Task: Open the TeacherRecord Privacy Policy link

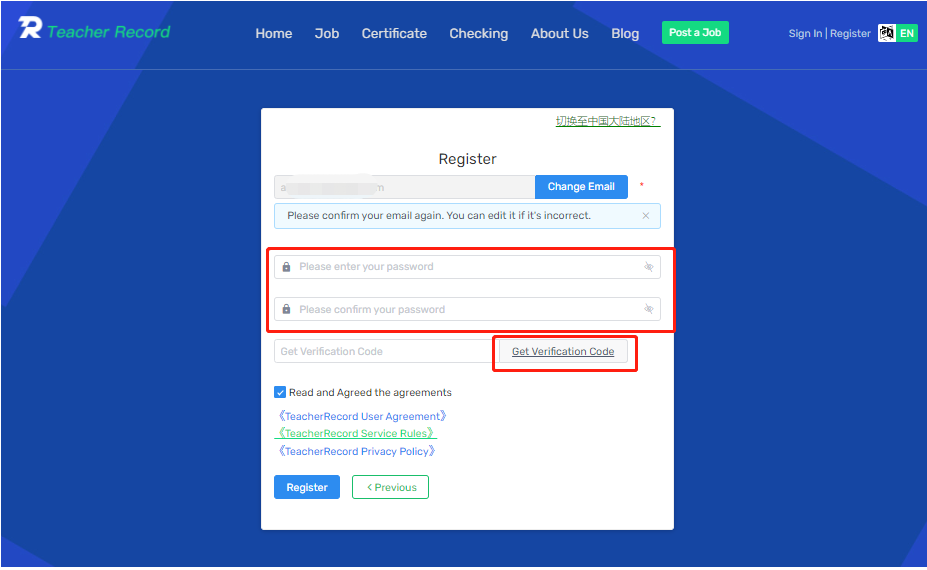Action: (357, 451)
